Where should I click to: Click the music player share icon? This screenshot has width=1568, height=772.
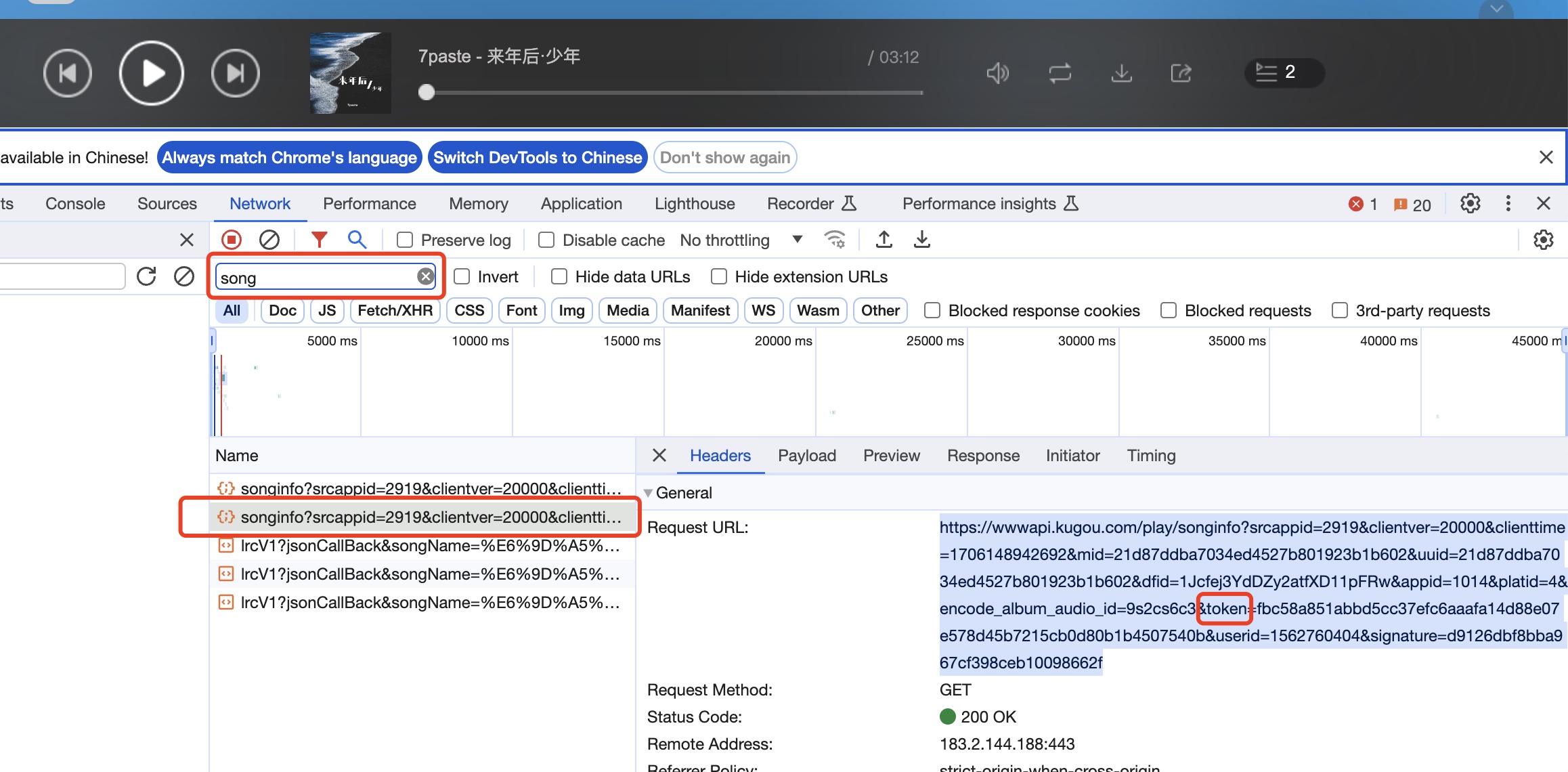click(1181, 73)
